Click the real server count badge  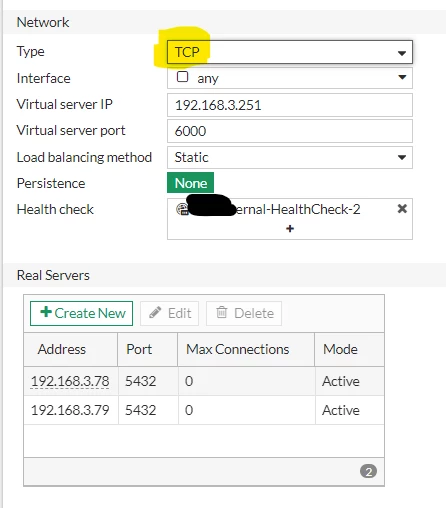click(x=368, y=471)
